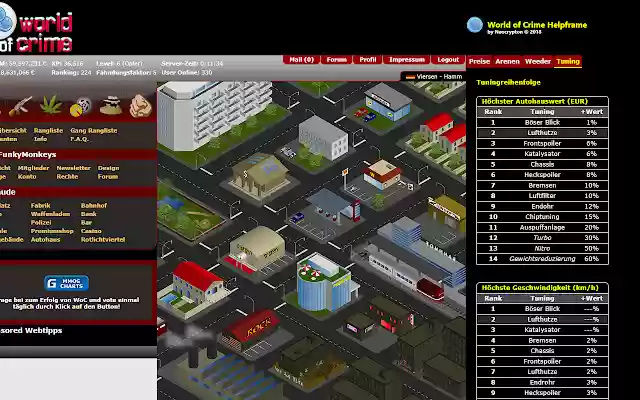Switch to the Preise tab

[x=479, y=61]
